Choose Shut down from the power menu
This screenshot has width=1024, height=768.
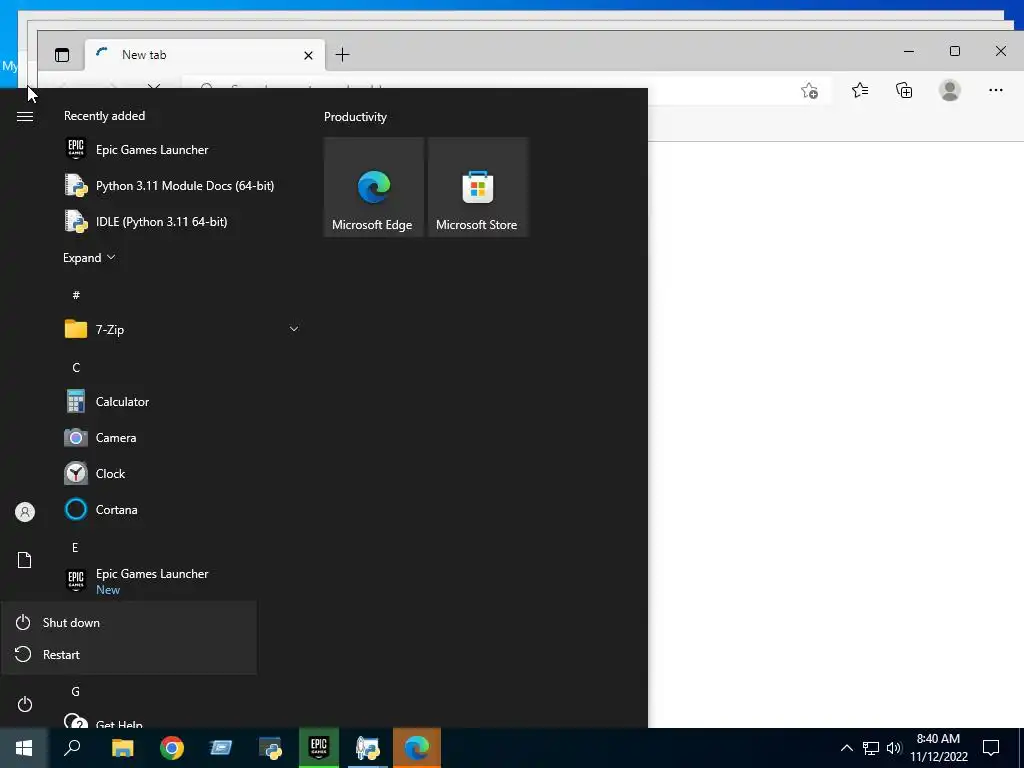[129, 622]
